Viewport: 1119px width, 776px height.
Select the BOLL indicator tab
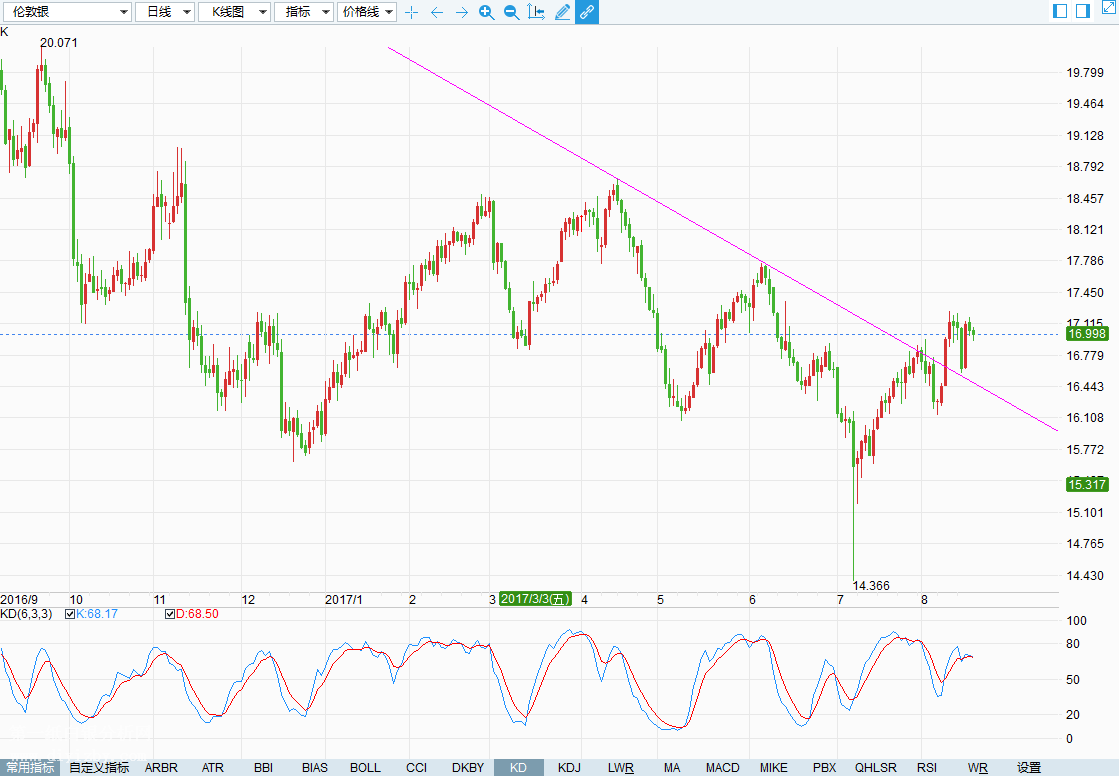click(365, 768)
